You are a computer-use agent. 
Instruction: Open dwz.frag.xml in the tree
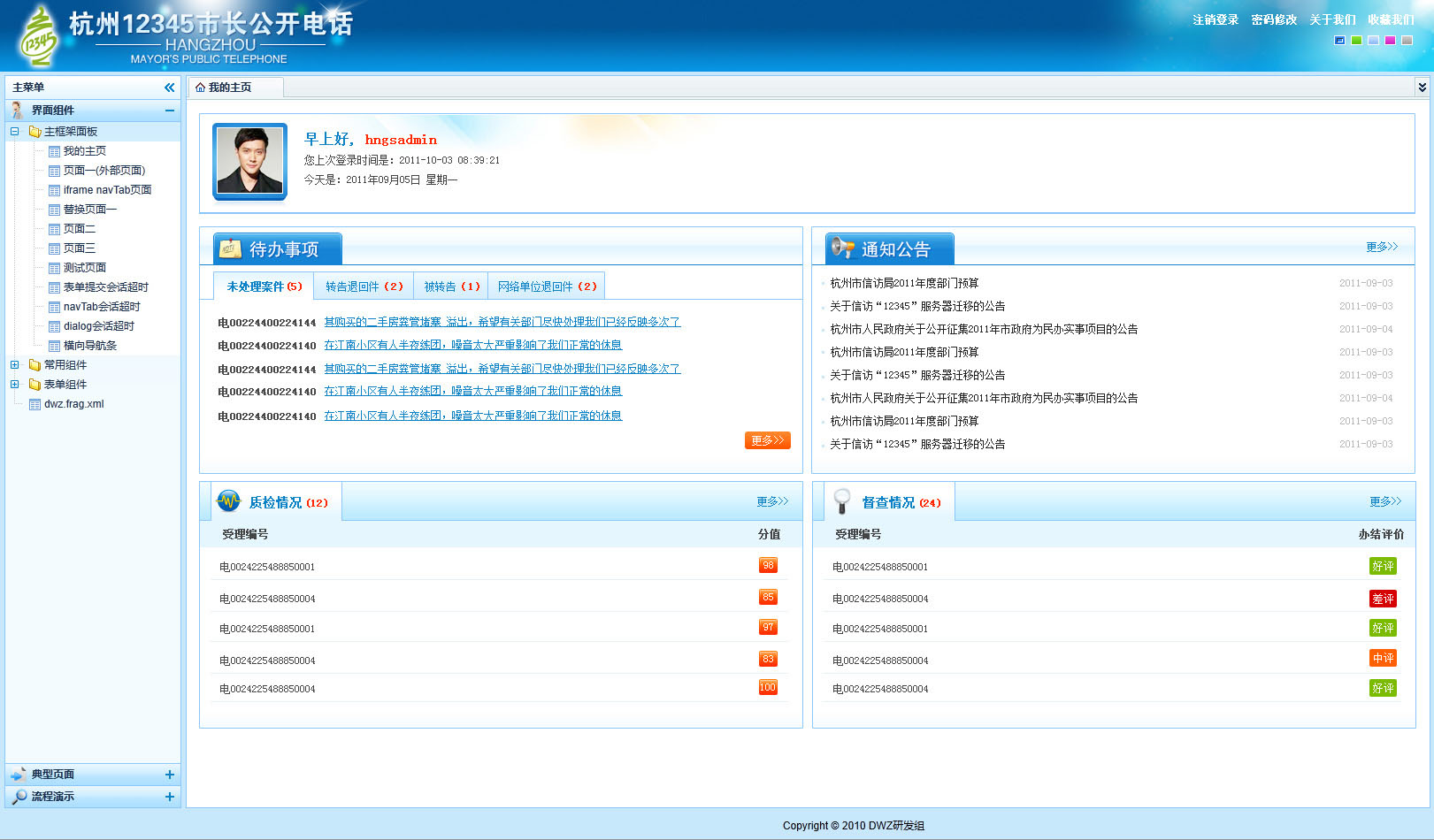tap(73, 404)
